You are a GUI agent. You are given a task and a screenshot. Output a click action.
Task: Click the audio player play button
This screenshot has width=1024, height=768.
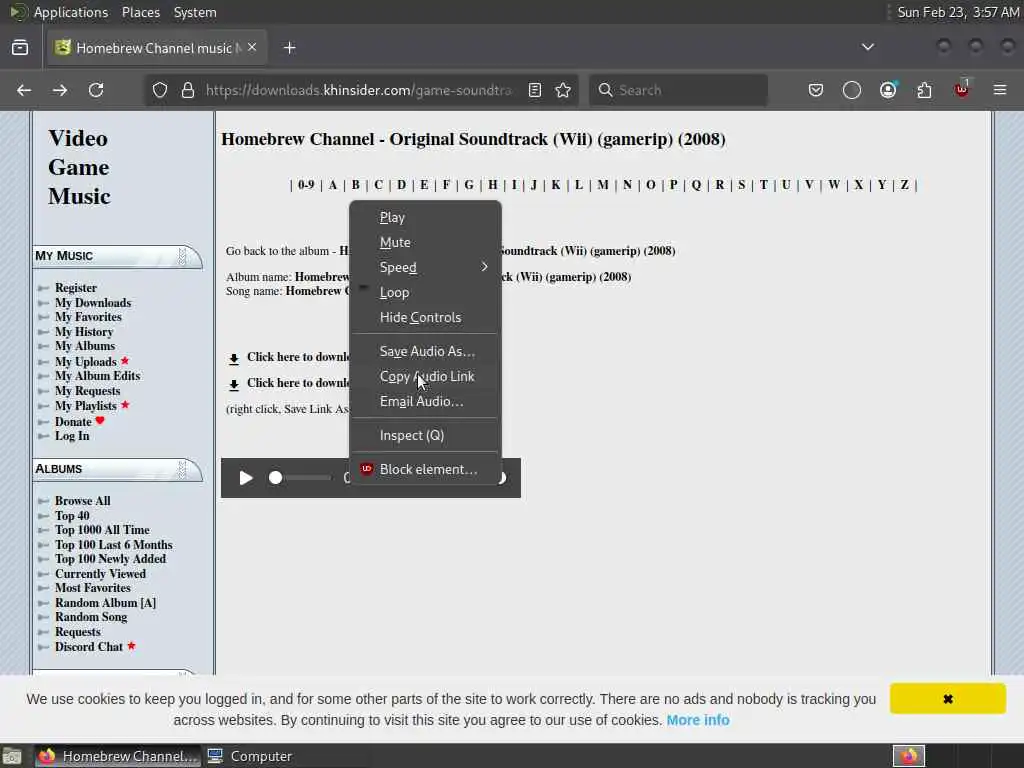point(246,478)
